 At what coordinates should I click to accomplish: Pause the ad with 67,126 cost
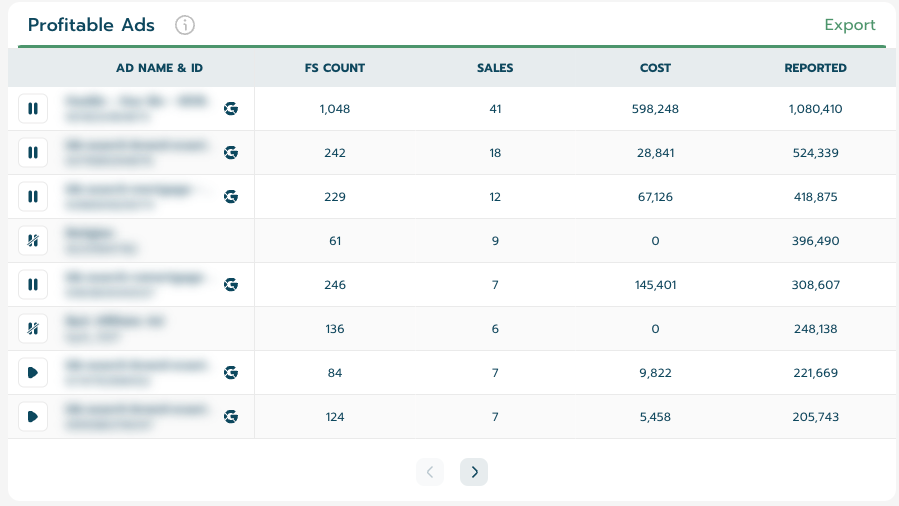pos(33,197)
